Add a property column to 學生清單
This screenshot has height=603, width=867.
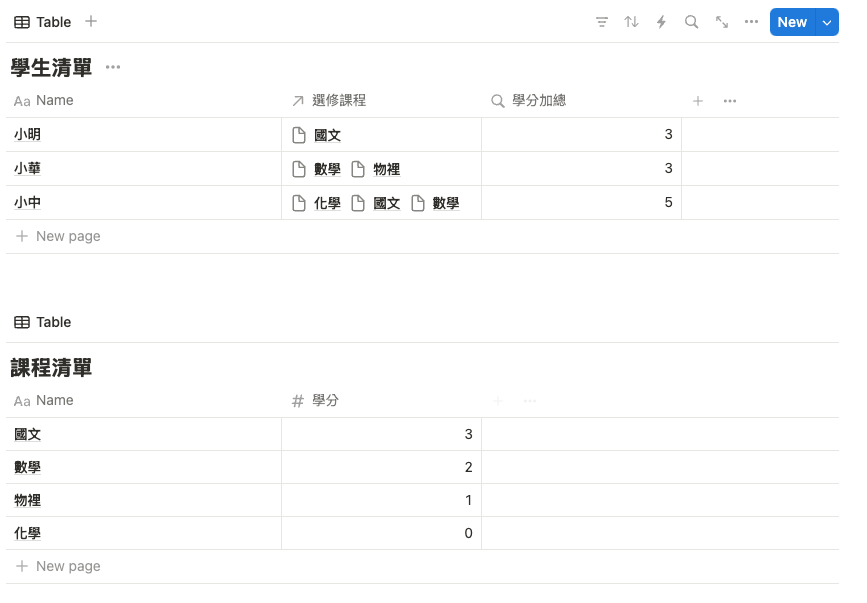pos(698,101)
